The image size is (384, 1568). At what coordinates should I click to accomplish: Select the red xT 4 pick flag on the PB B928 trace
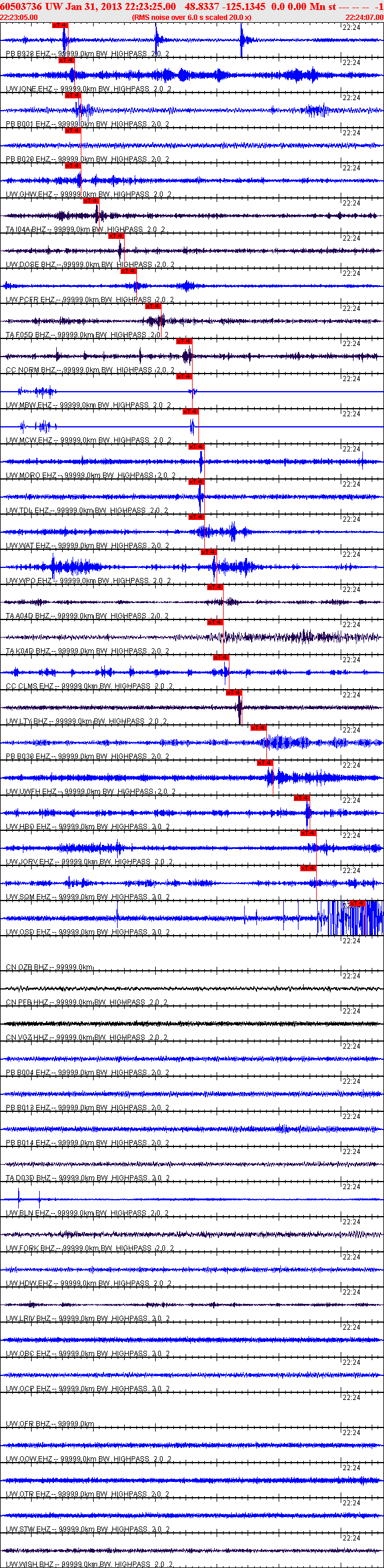[60, 25]
